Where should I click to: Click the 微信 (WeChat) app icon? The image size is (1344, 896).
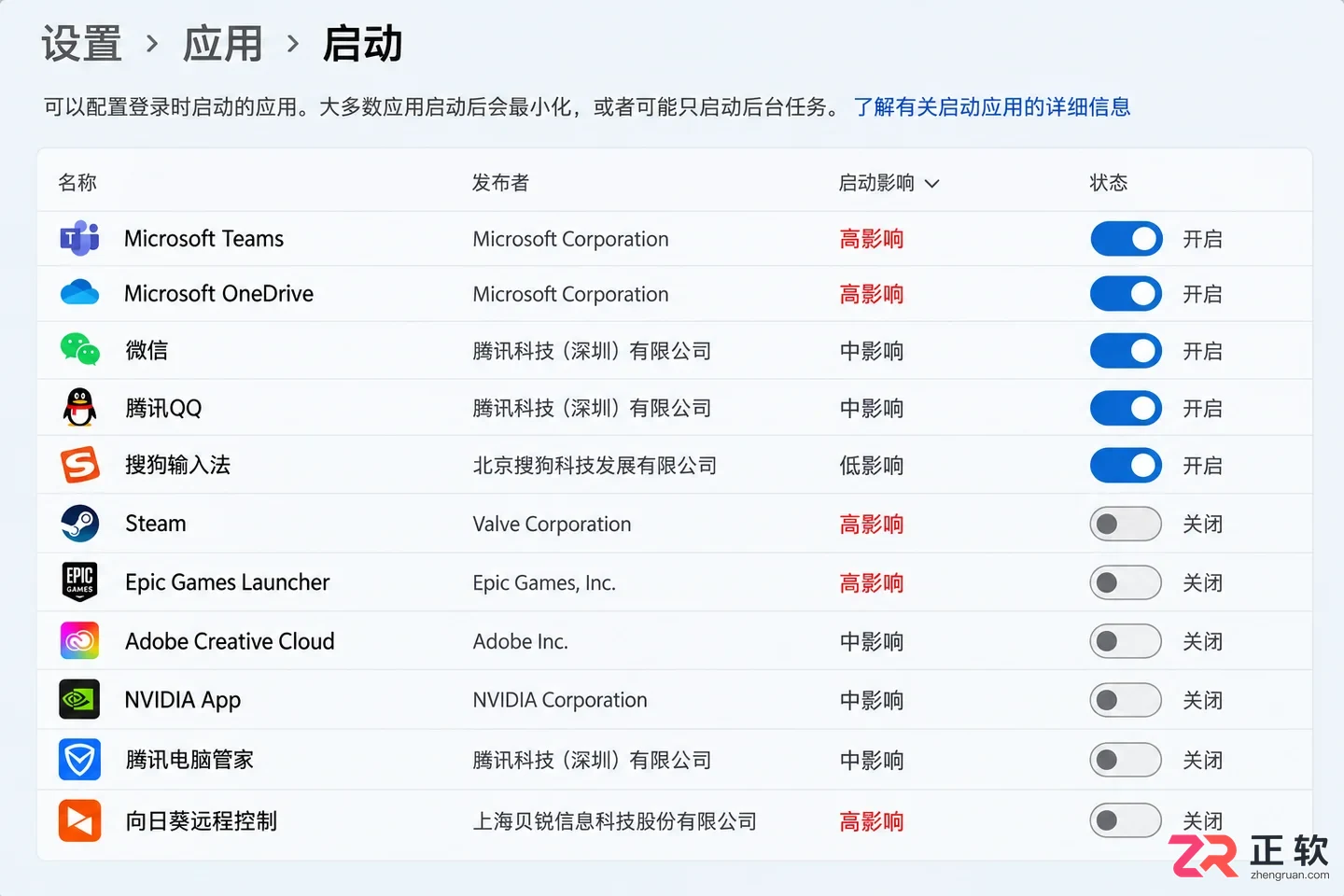click(x=79, y=350)
